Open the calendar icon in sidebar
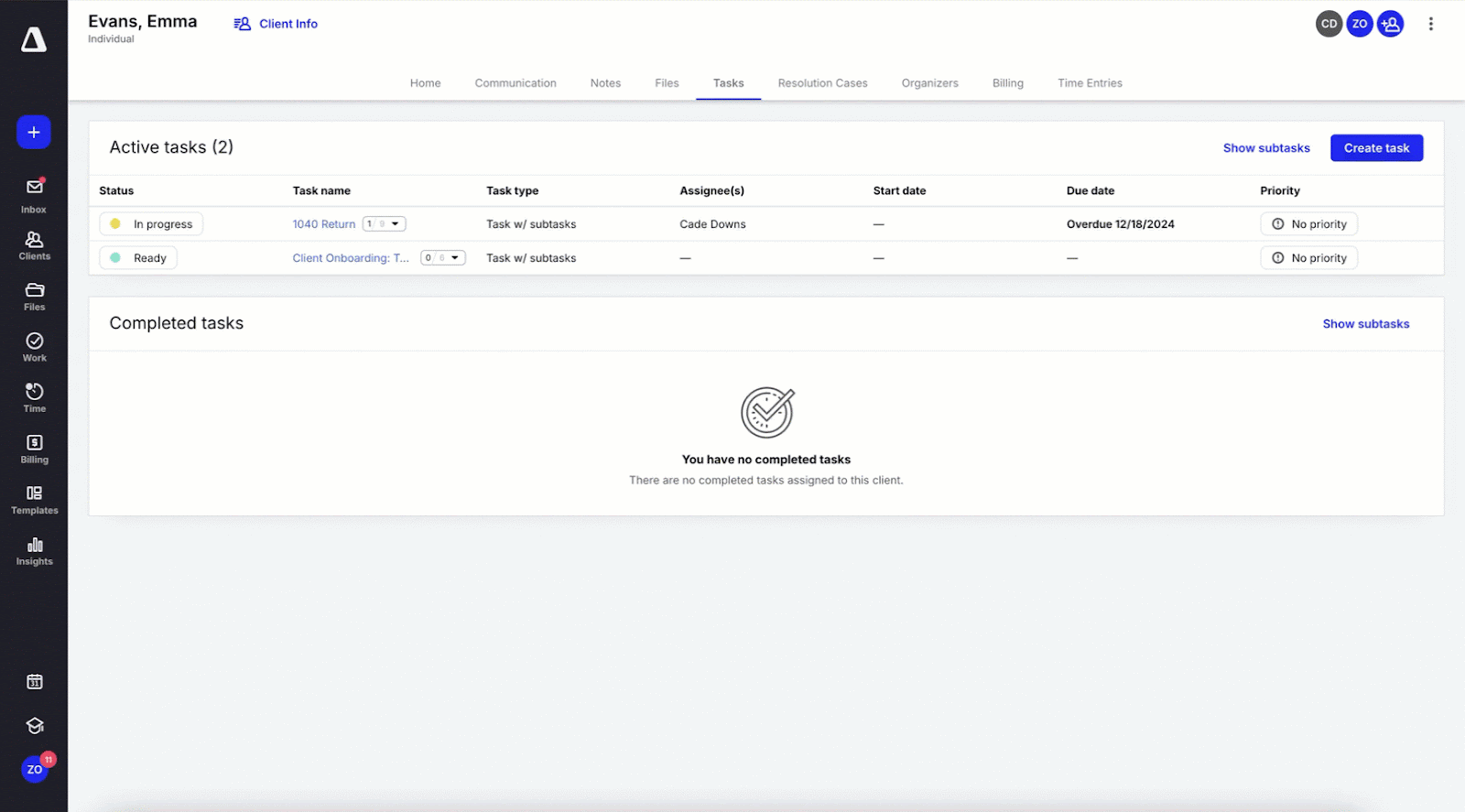Viewport: 1465px width, 812px height. pos(34,682)
